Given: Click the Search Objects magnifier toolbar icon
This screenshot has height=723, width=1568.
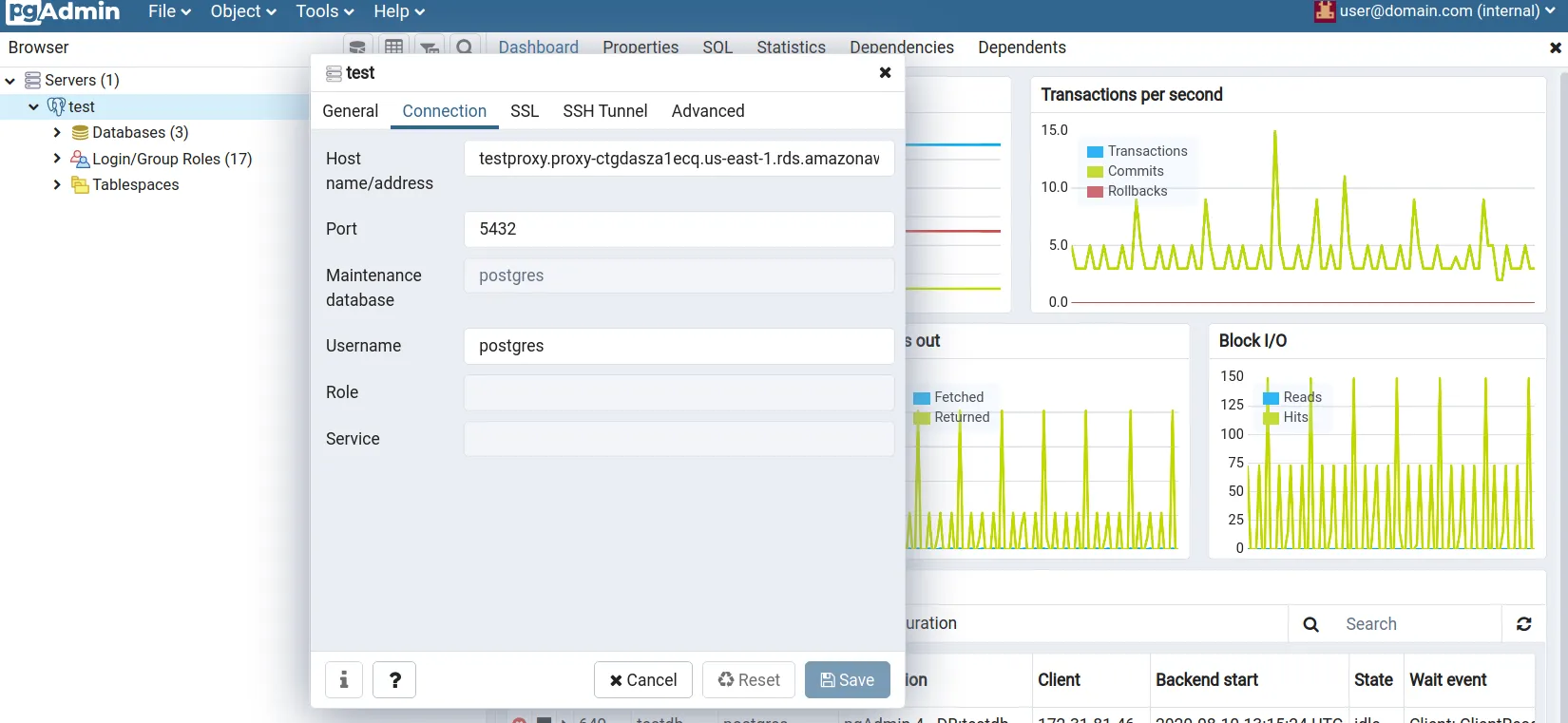Looking at the screenshot, I should (x=465, y=47).
